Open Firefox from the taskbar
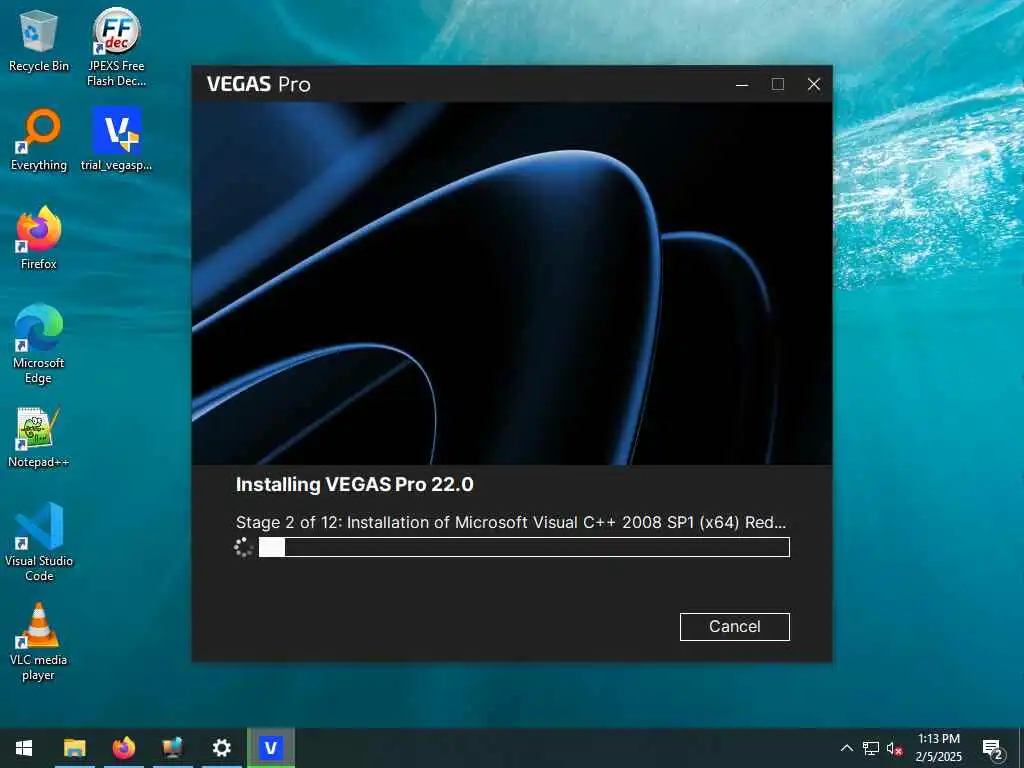1024x768 pixels. click(123, 748)
